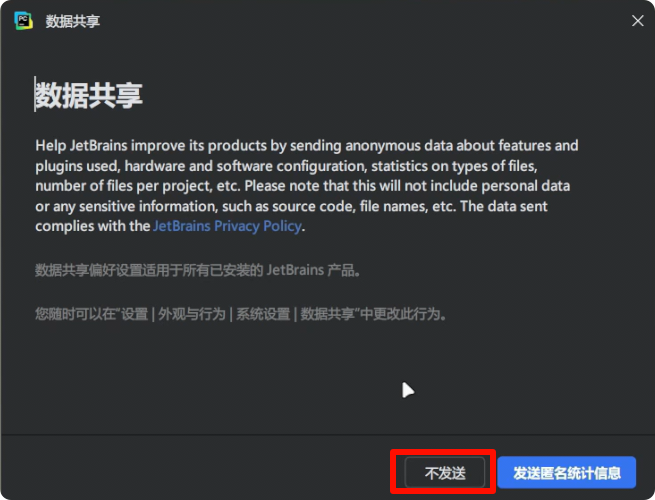Open the JetBrains Privacy Policy link
The width and height of the screenshot is (655, 500).
(227, 226)
